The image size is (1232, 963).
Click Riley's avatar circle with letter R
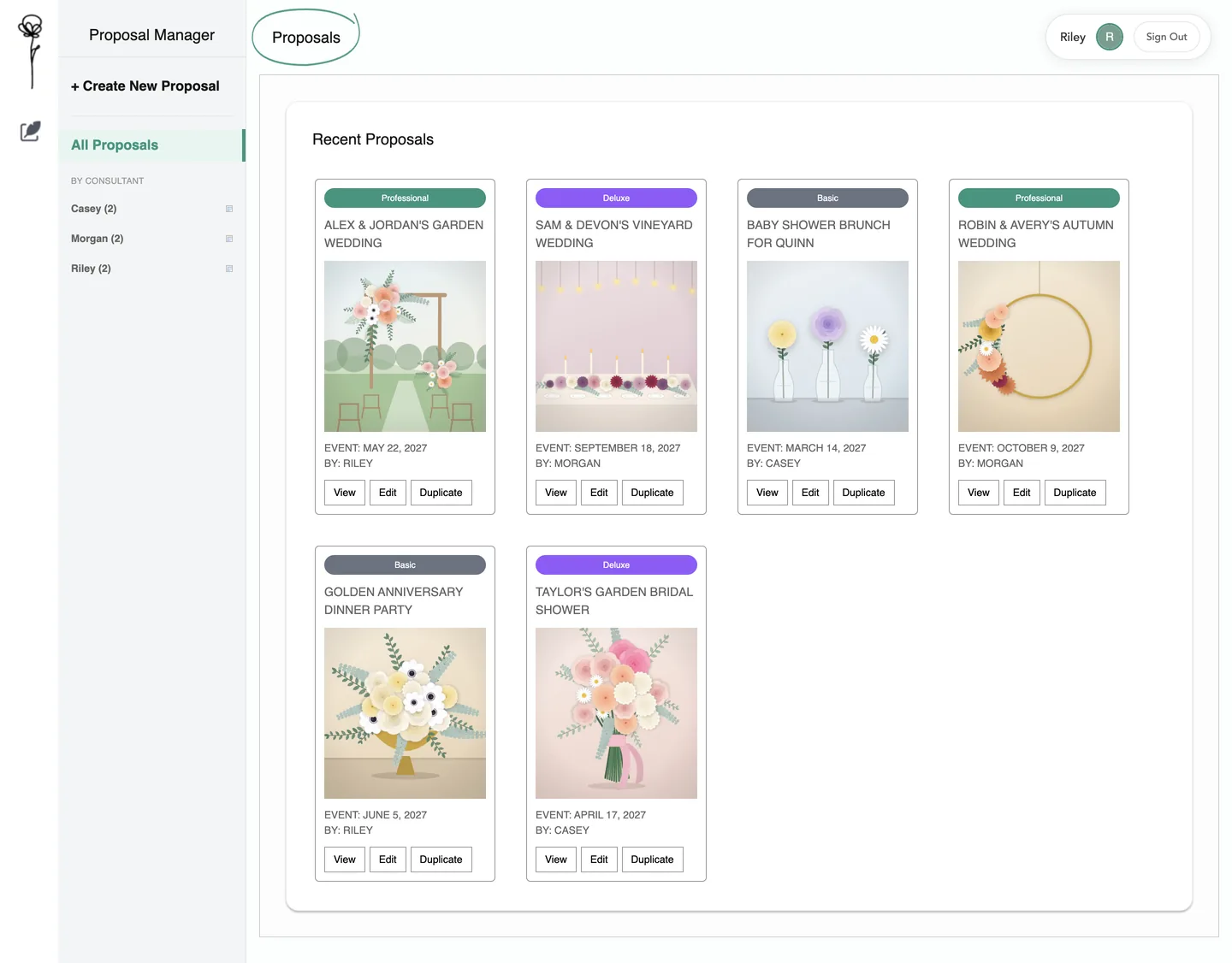click(1110, 37)
